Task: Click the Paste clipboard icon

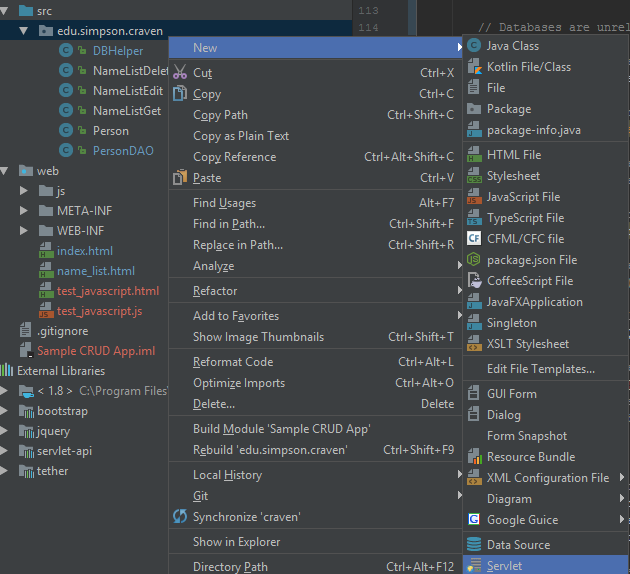Action: [180, 177]
